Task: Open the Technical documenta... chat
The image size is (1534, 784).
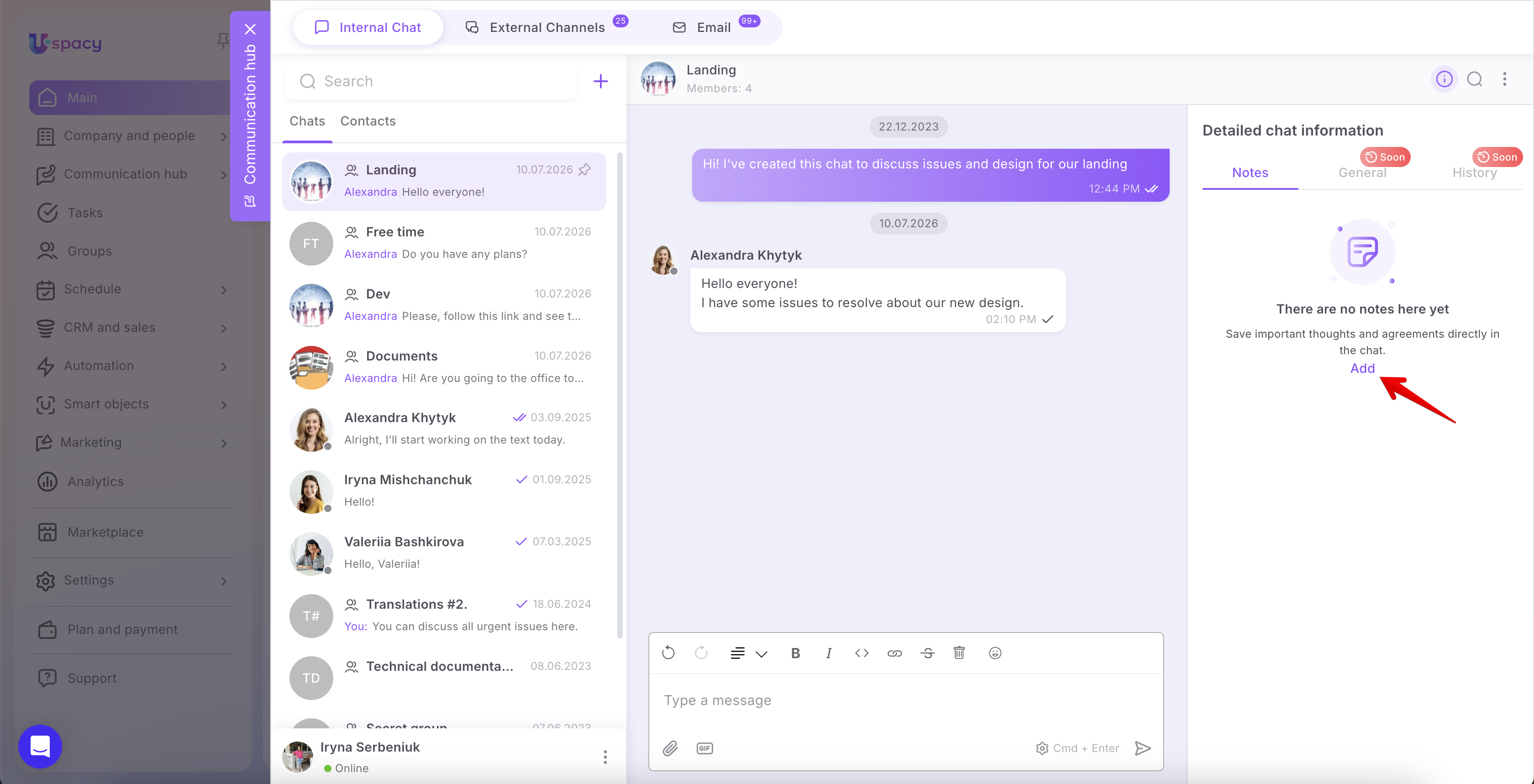Action: 444,677
